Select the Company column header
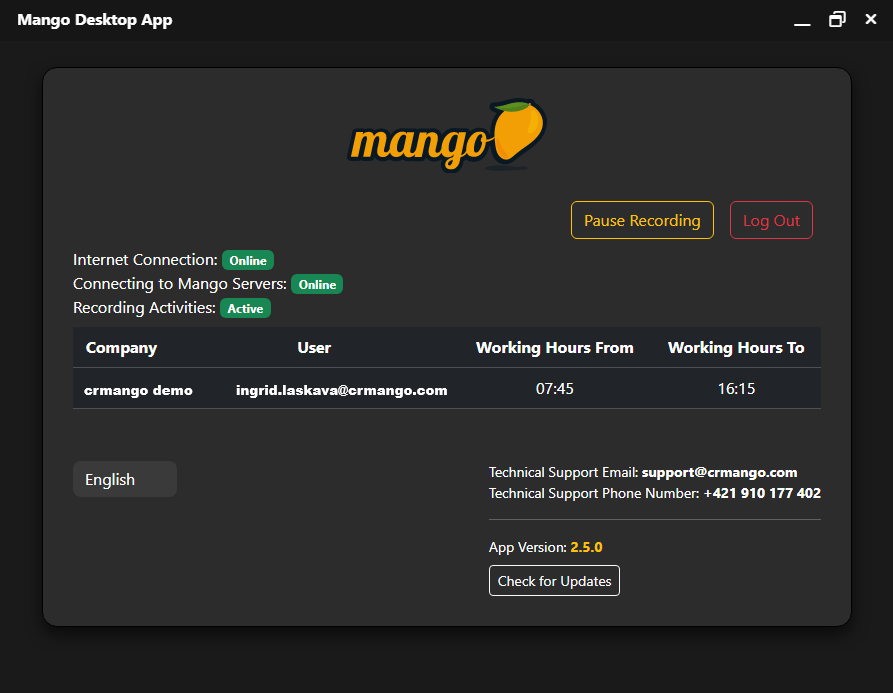The width and height of the screenshot is (893, 693). [x=121, y=348]
